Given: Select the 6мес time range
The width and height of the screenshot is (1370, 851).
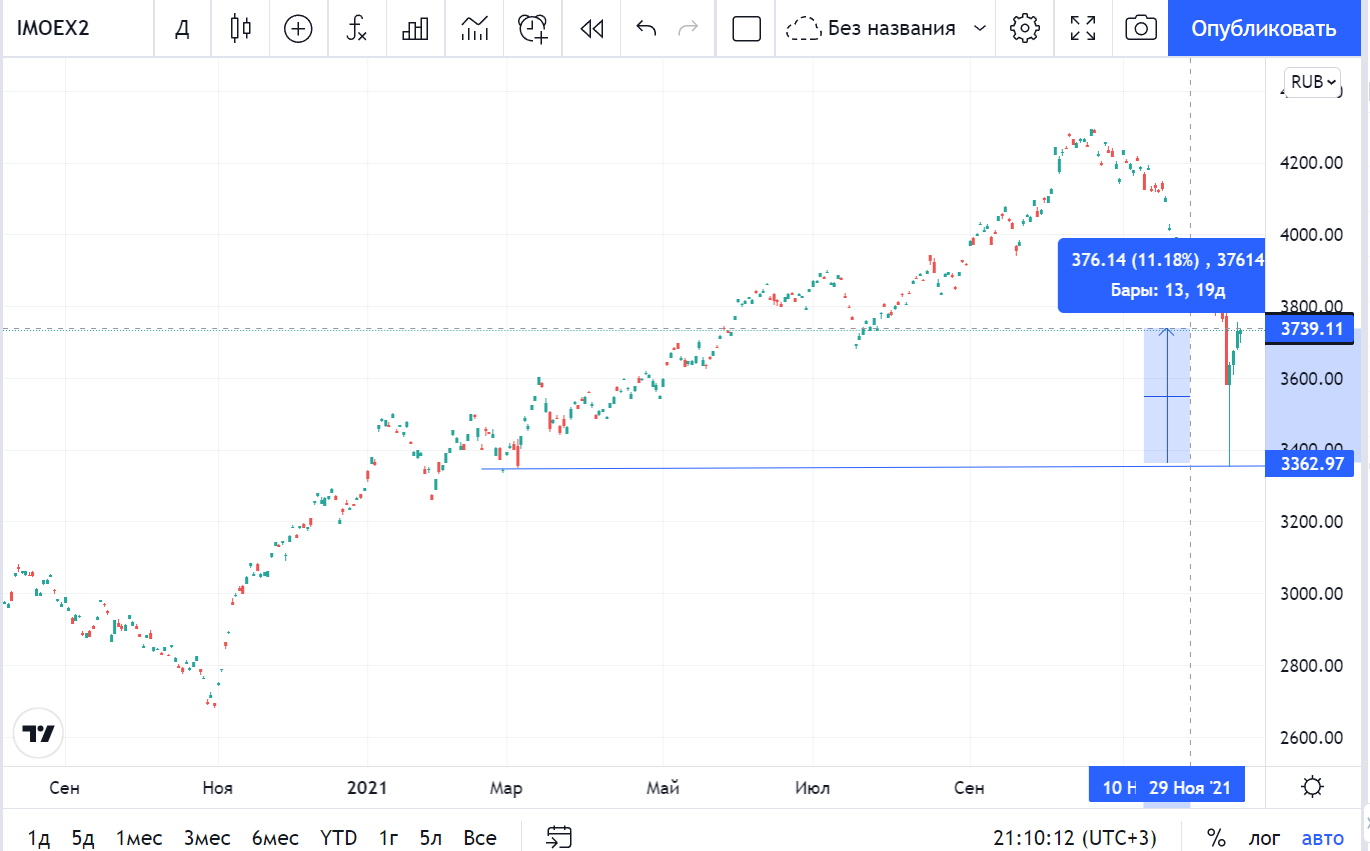Looking at the screenshot, I should coord(275,838).
